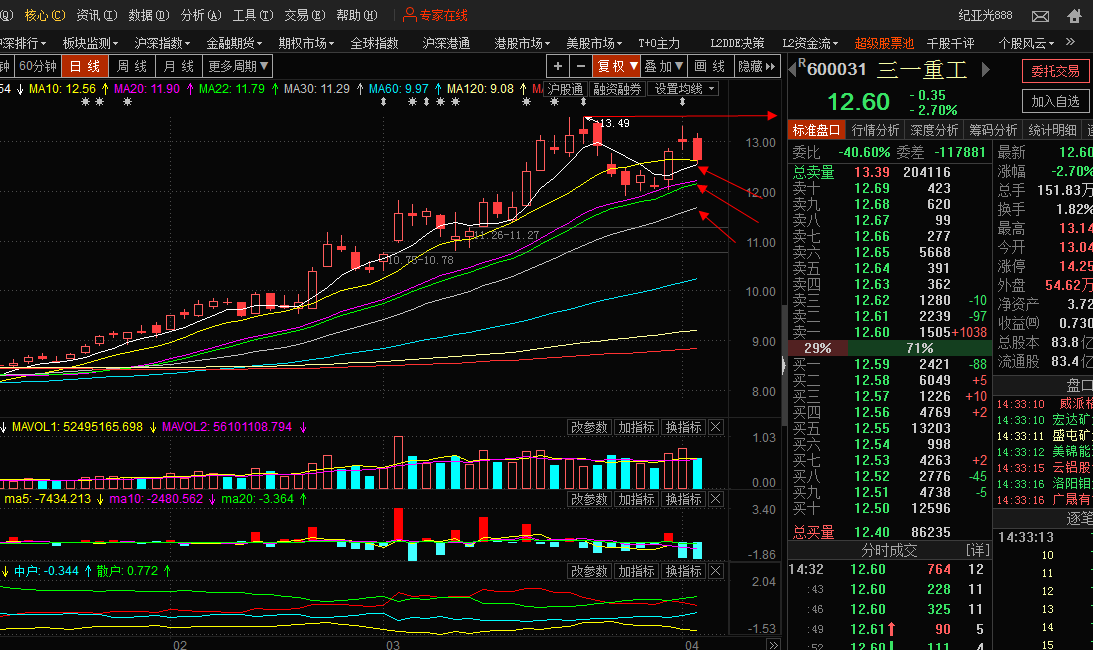
Task: Switch chart to 周线 weekly period
Action: point(132,66)
